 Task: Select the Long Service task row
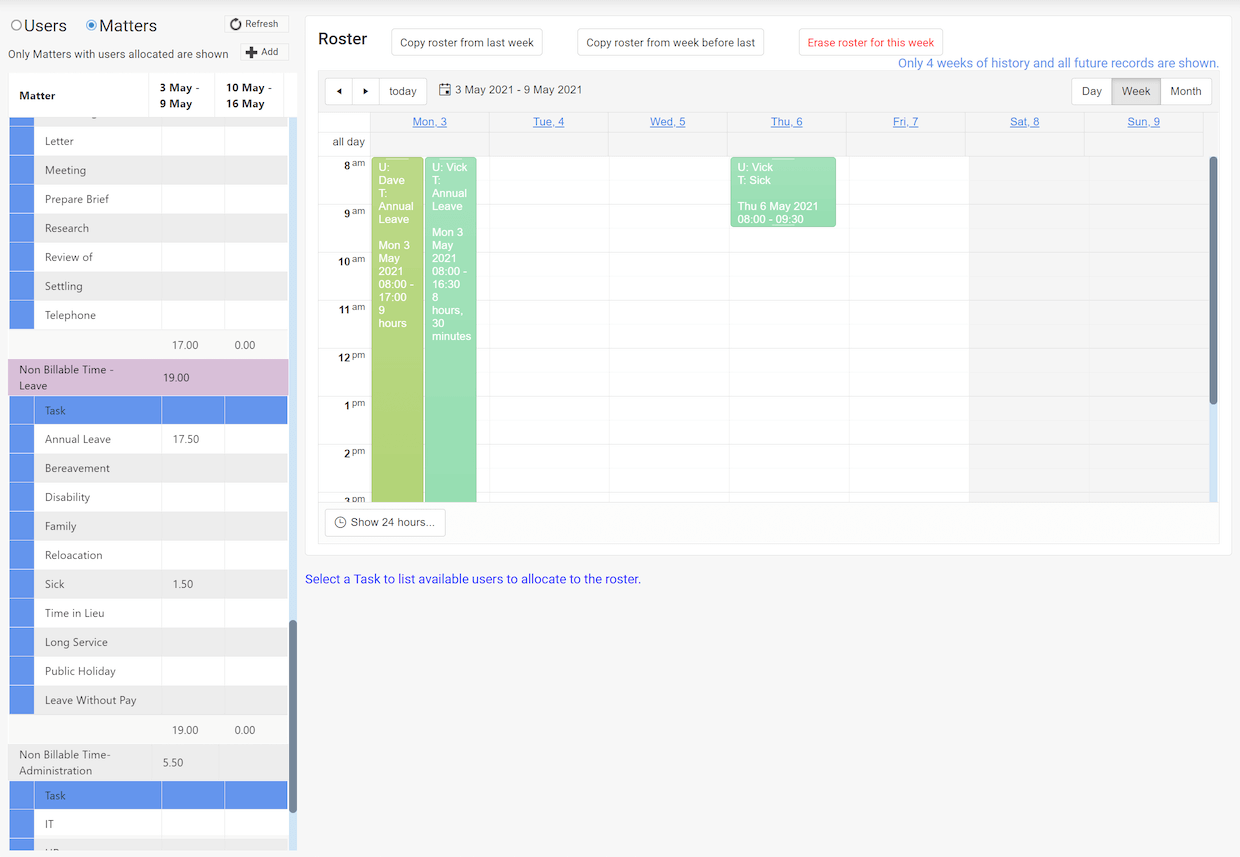point(148,642)
